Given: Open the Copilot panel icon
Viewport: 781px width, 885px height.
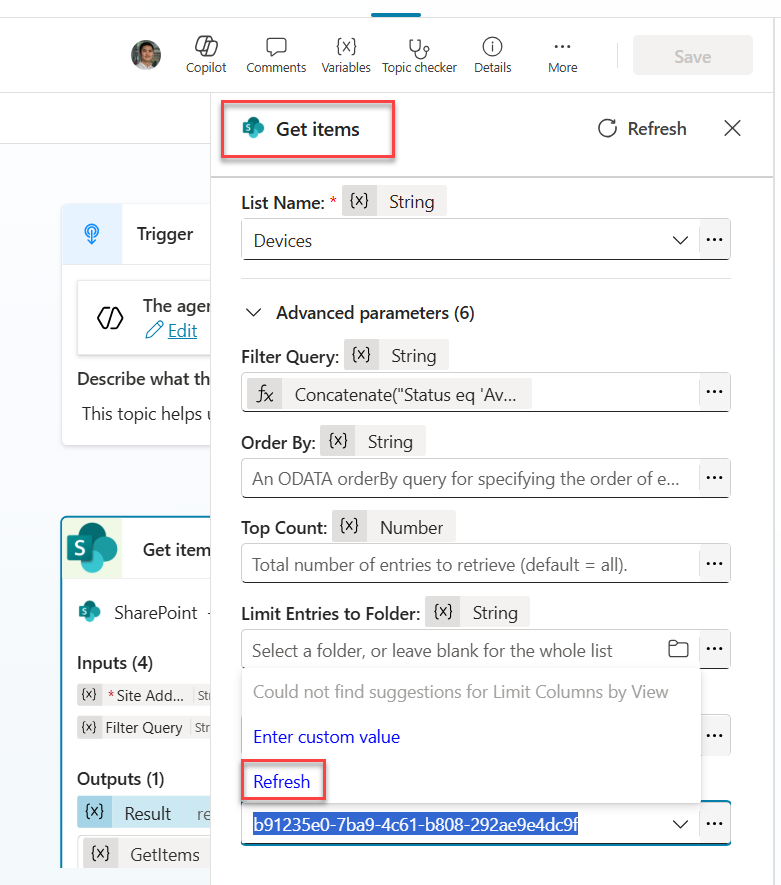Looking at the screenshot, I should coord(206,55).
